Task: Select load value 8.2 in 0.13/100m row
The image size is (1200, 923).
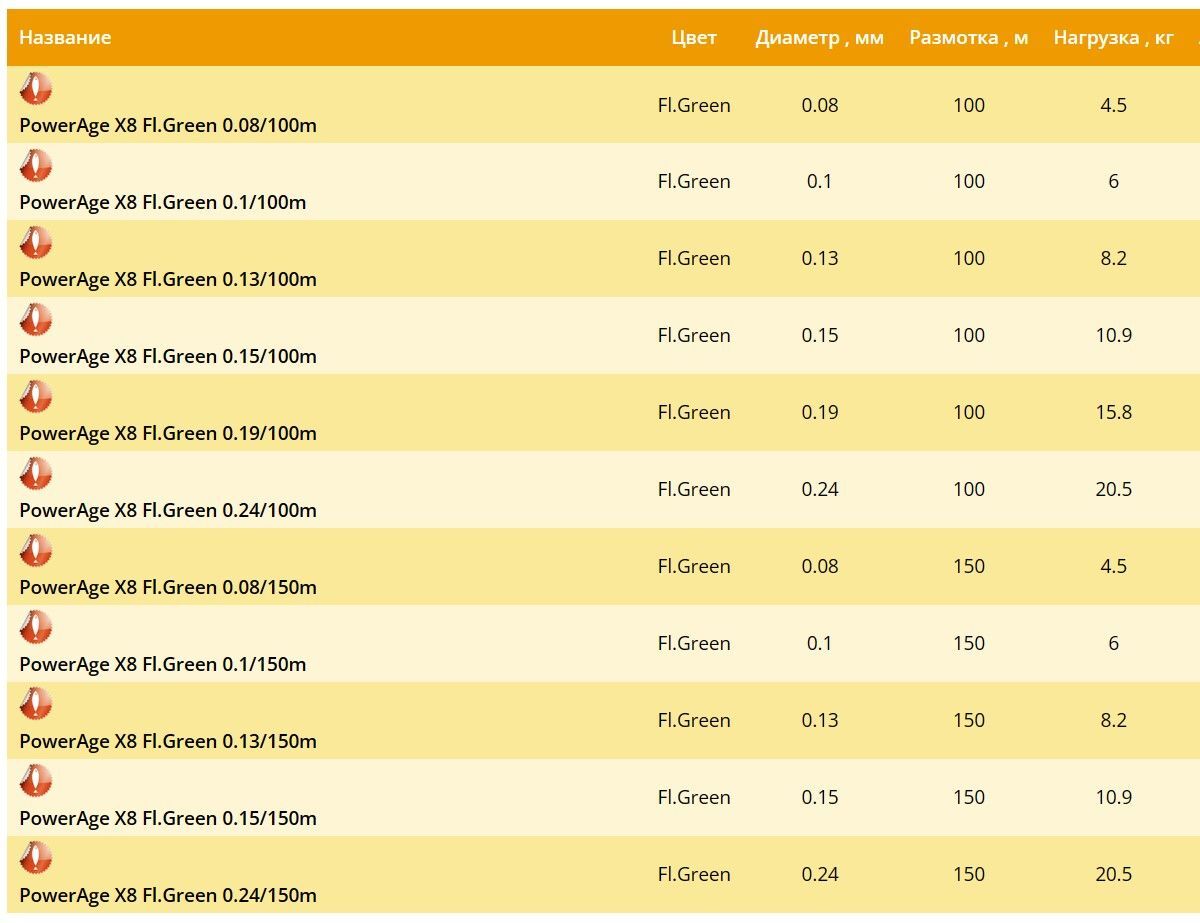Action: [x=1114, y=259]
